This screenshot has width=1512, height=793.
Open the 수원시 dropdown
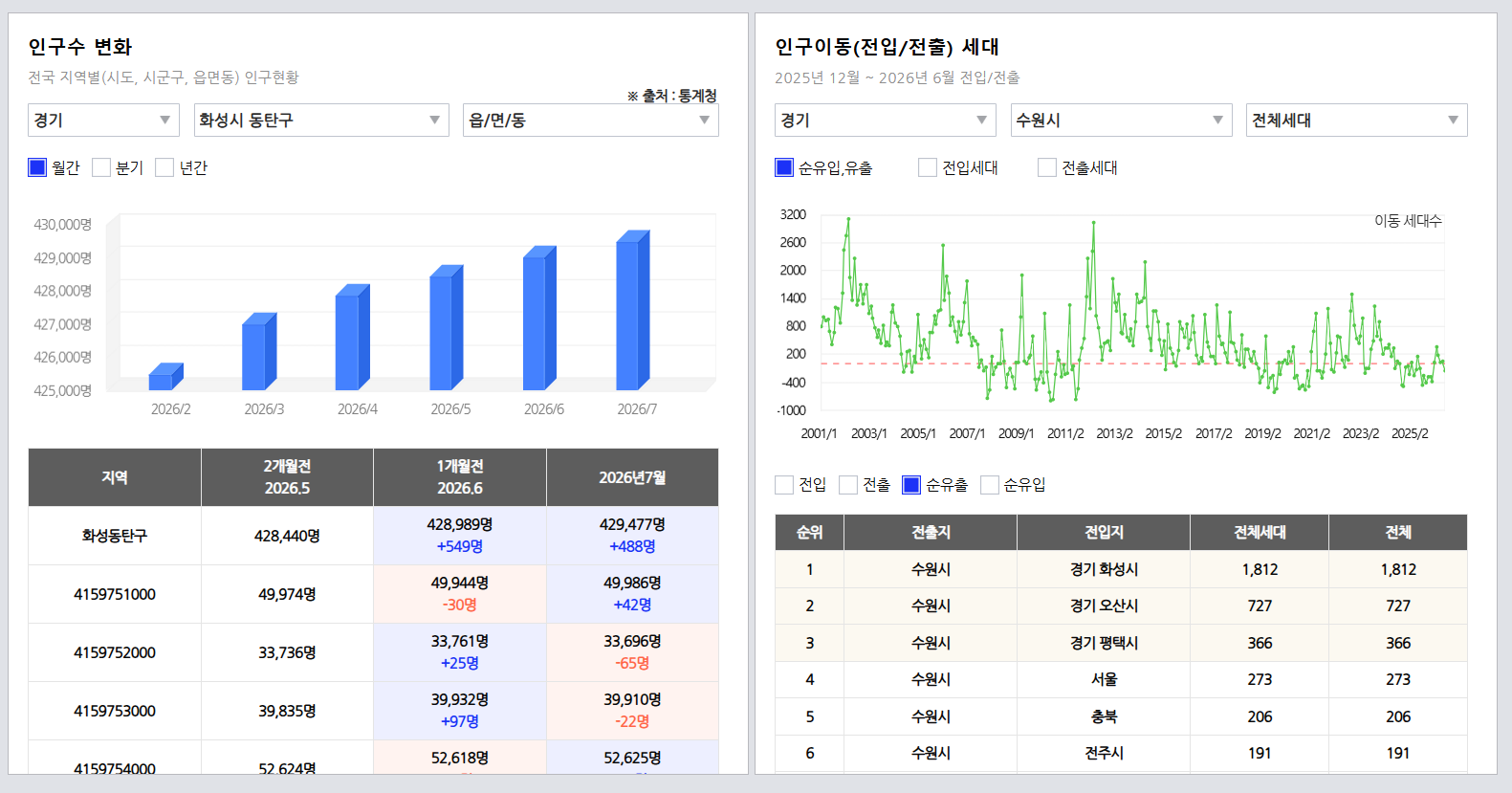(x=1121, y=120)
